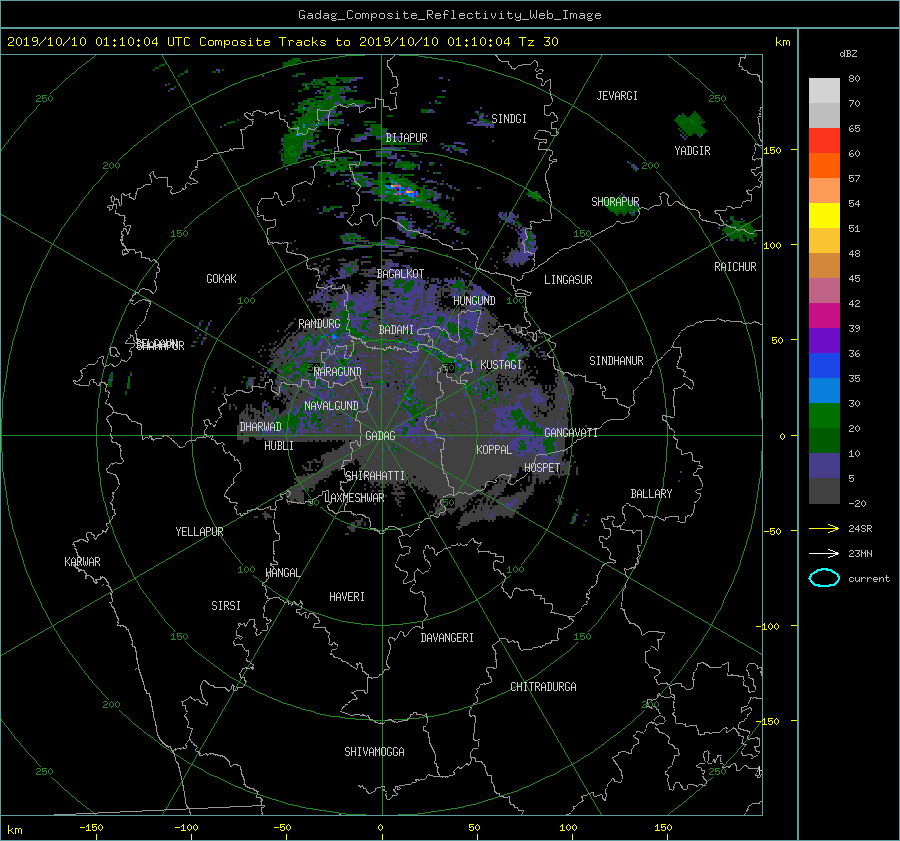Select the magenta 39 dBZ color swatch
Viewport: 900px width, 841px height.
[824, 316]
